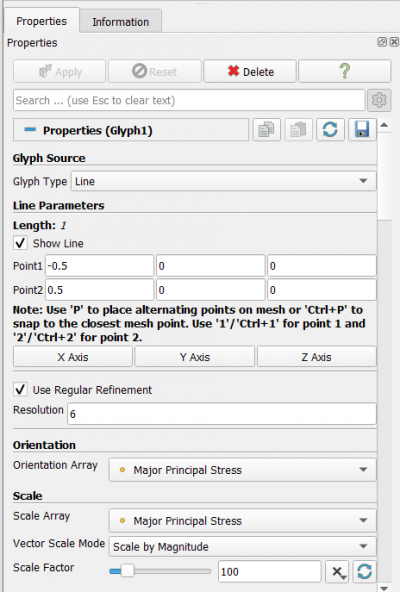This screenshot has width=400, height=592.
Task: Switch to the Information tab
Action: [x=120, y=22]
